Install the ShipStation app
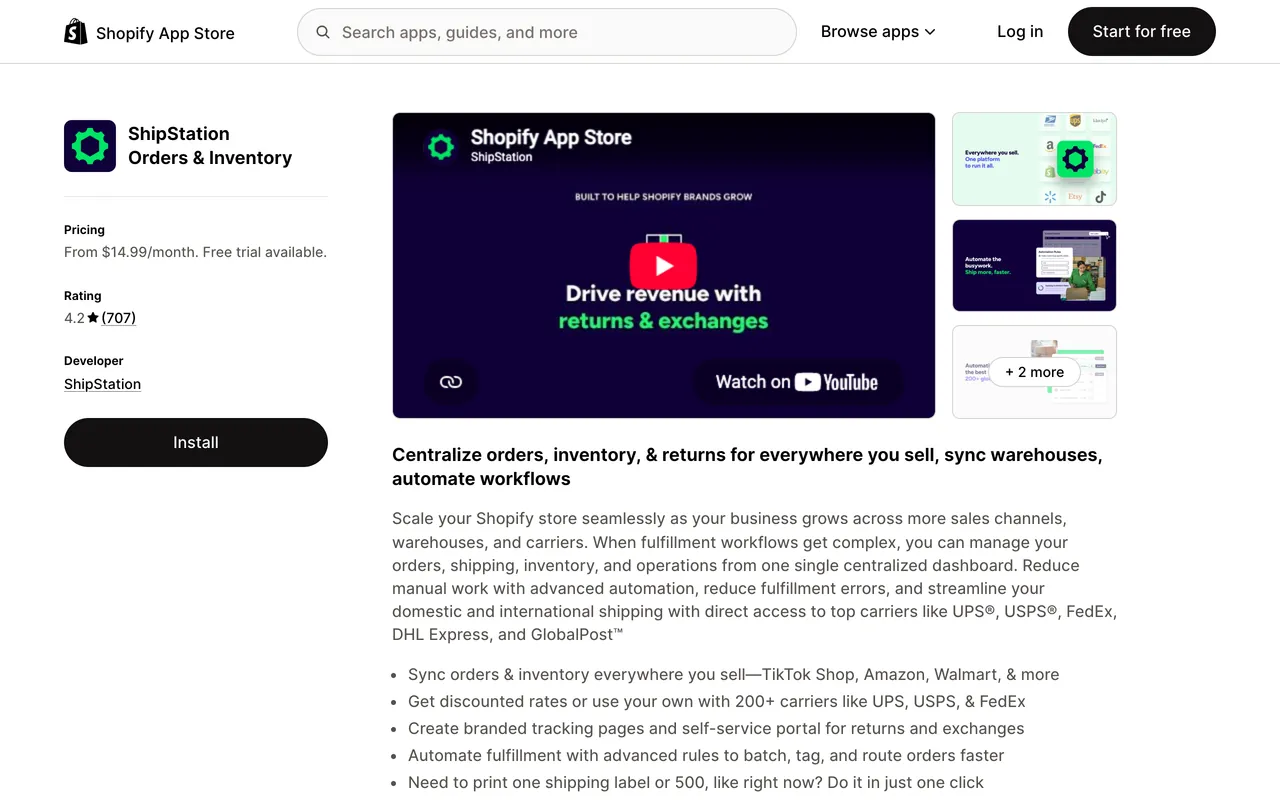 (196, 442)
